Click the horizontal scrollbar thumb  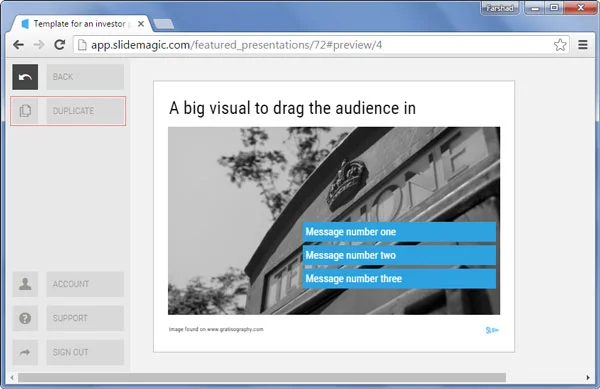pos(262,378)
